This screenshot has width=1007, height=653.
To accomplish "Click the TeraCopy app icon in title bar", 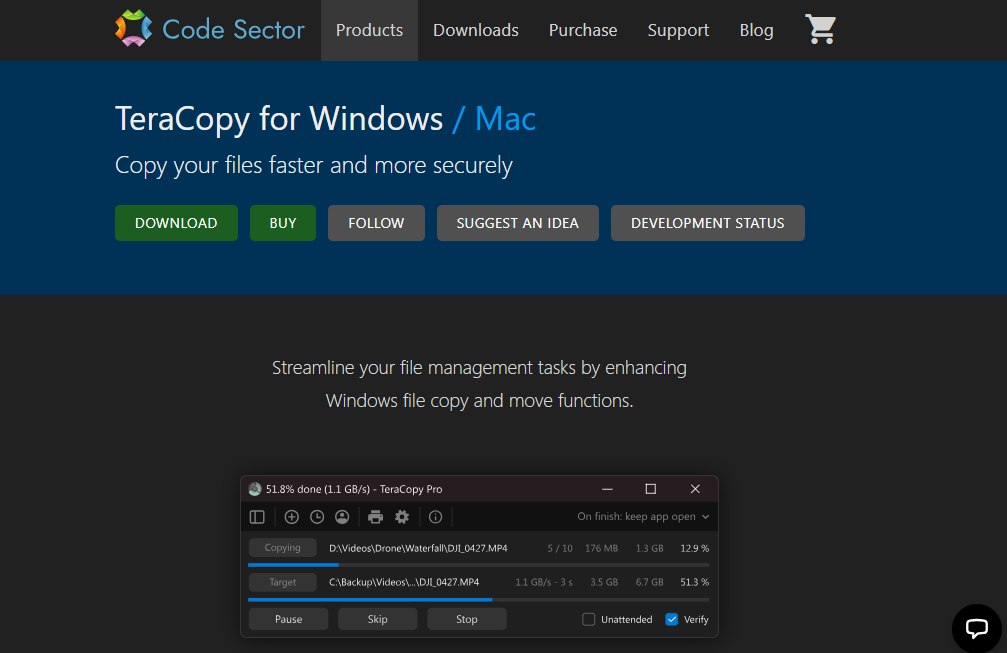I will pyautogui.click(x=255, y=489).
